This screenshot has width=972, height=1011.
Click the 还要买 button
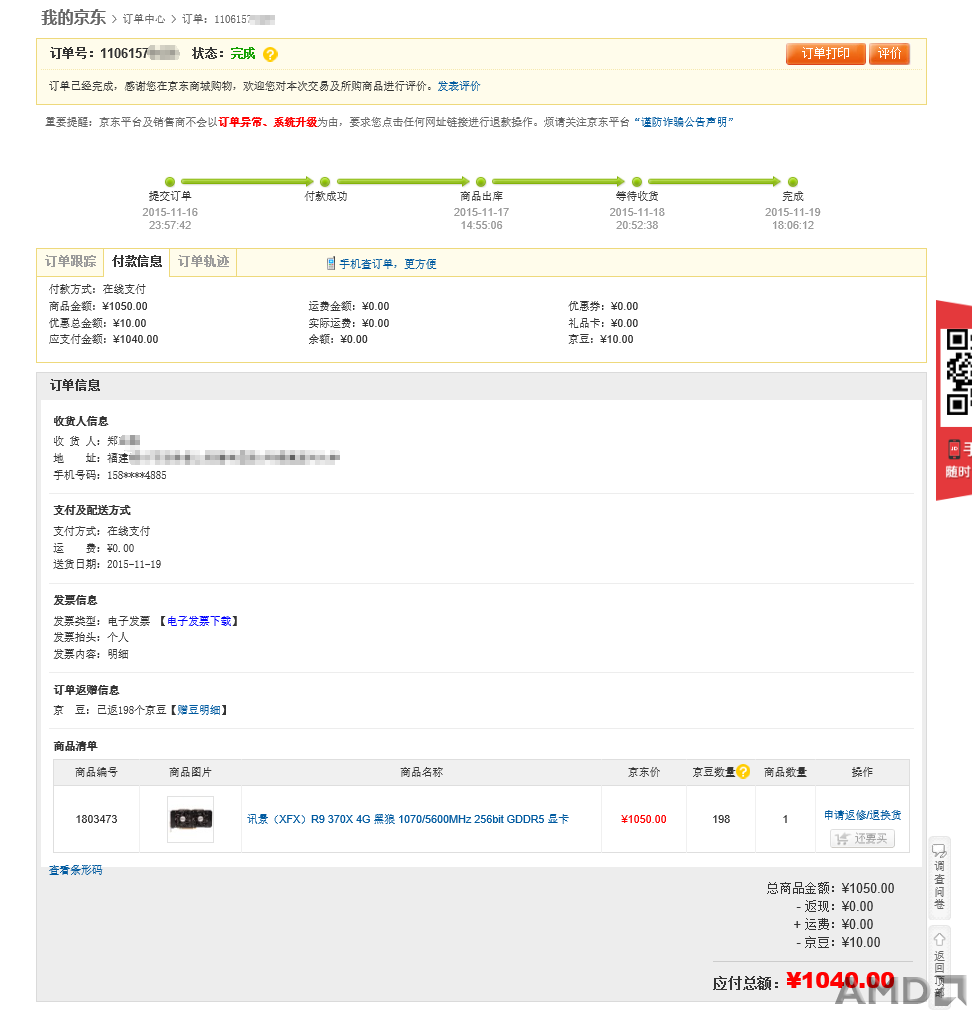coord(862,839)
